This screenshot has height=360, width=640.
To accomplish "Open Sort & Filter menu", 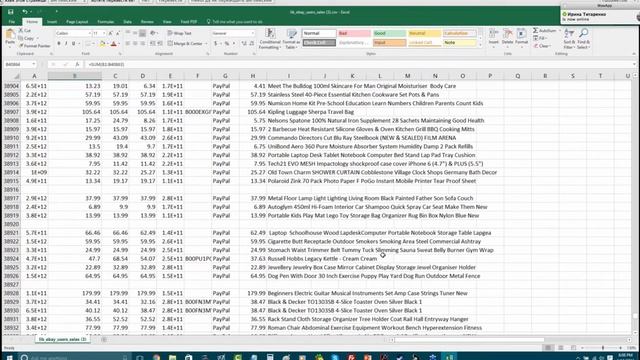I will [569, 39].
